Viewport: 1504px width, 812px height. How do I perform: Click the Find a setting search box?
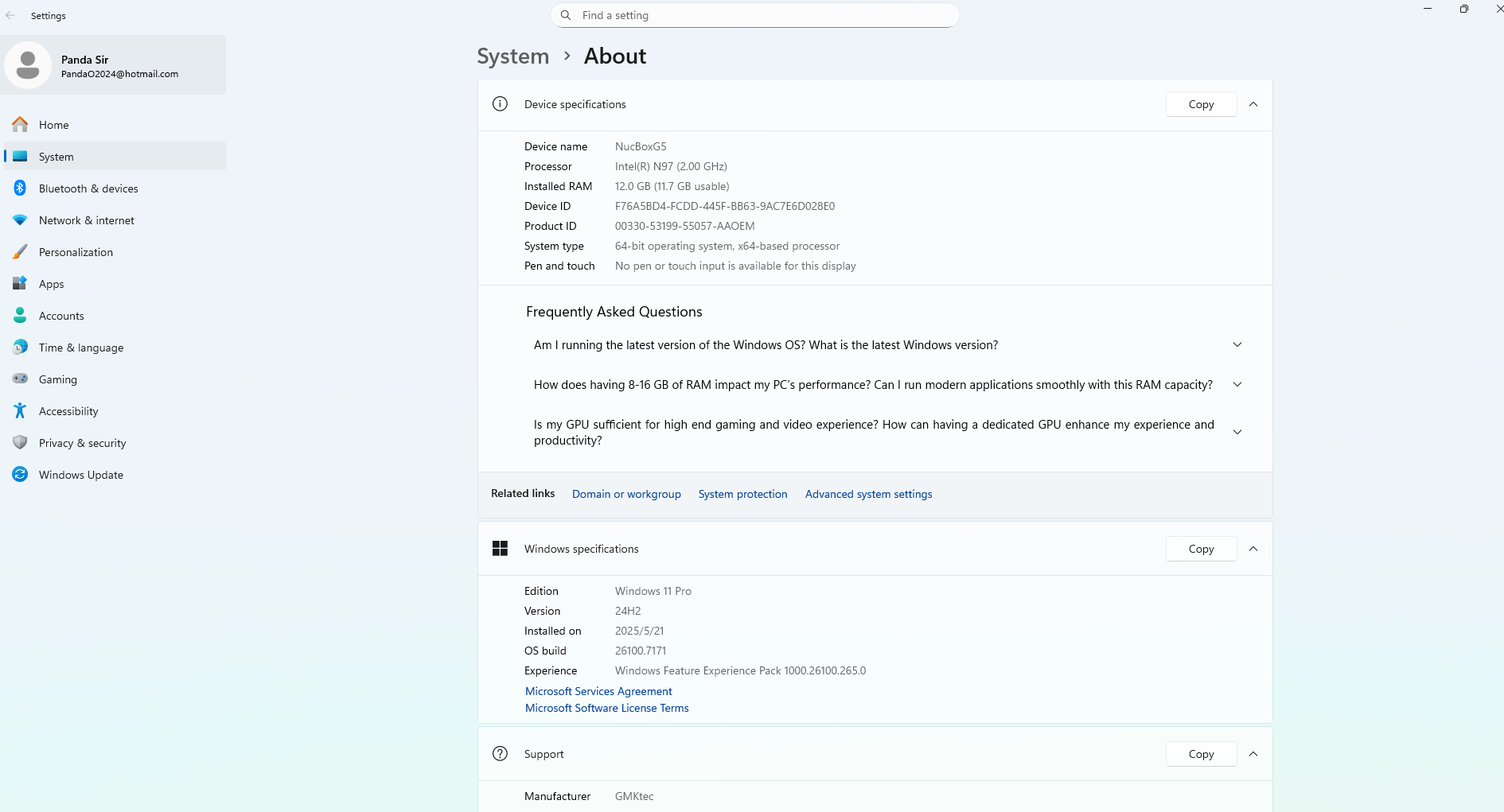pyautogui.click(x=754, y=15)
